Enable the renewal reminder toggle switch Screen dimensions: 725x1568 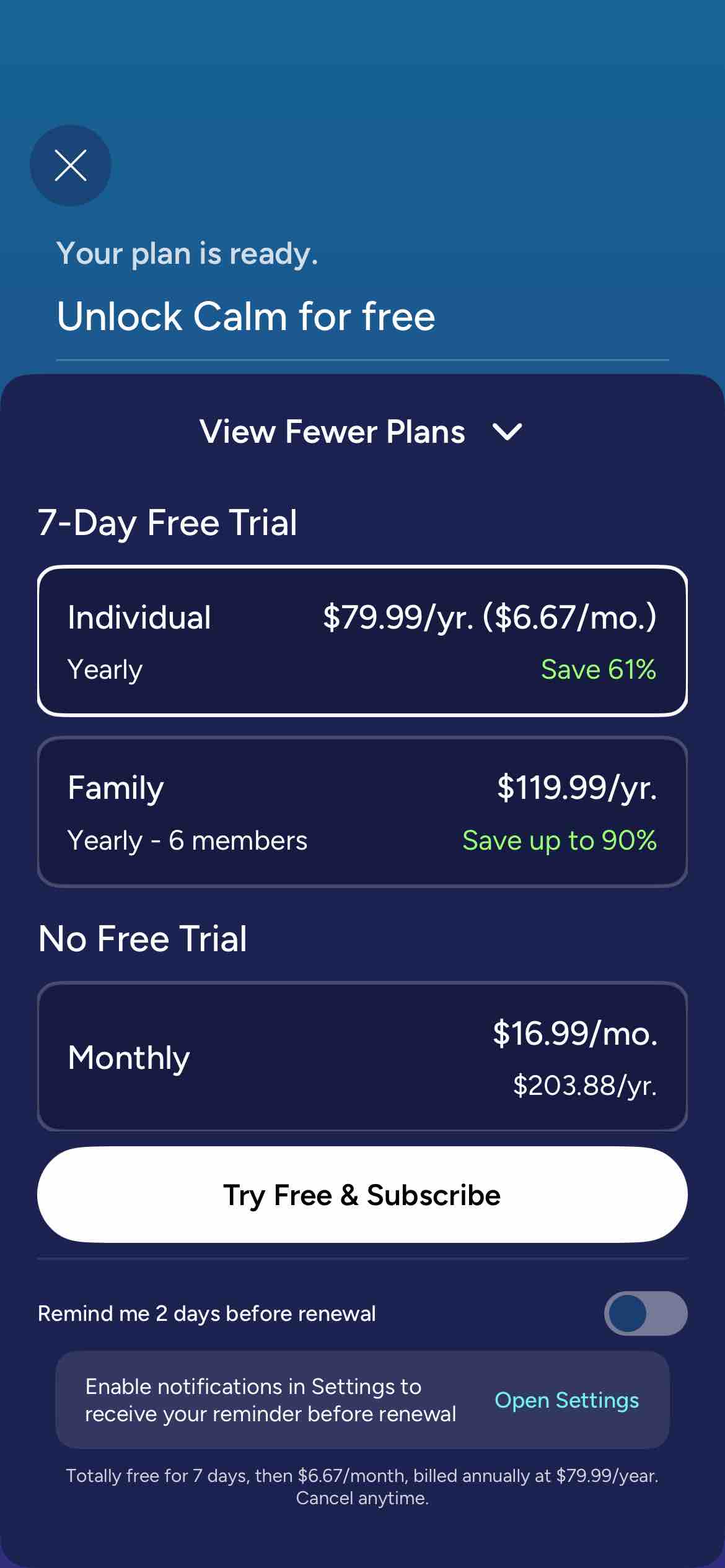[x=645, y=1313]
